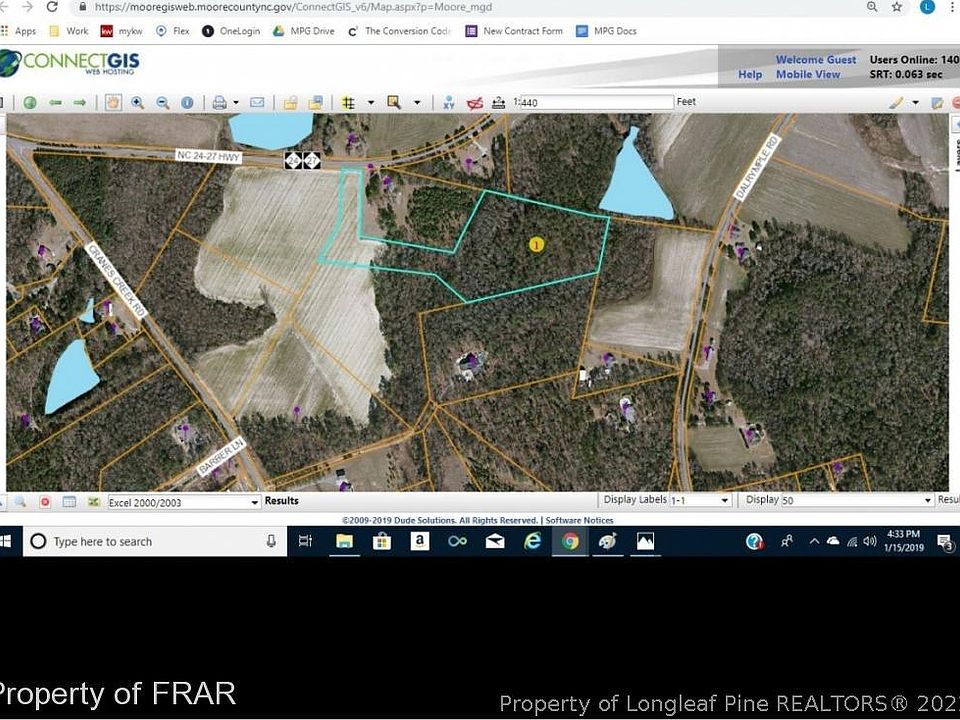
Task: Click the Print map icon
Action: pyautogui.click(x=219, y=103)
